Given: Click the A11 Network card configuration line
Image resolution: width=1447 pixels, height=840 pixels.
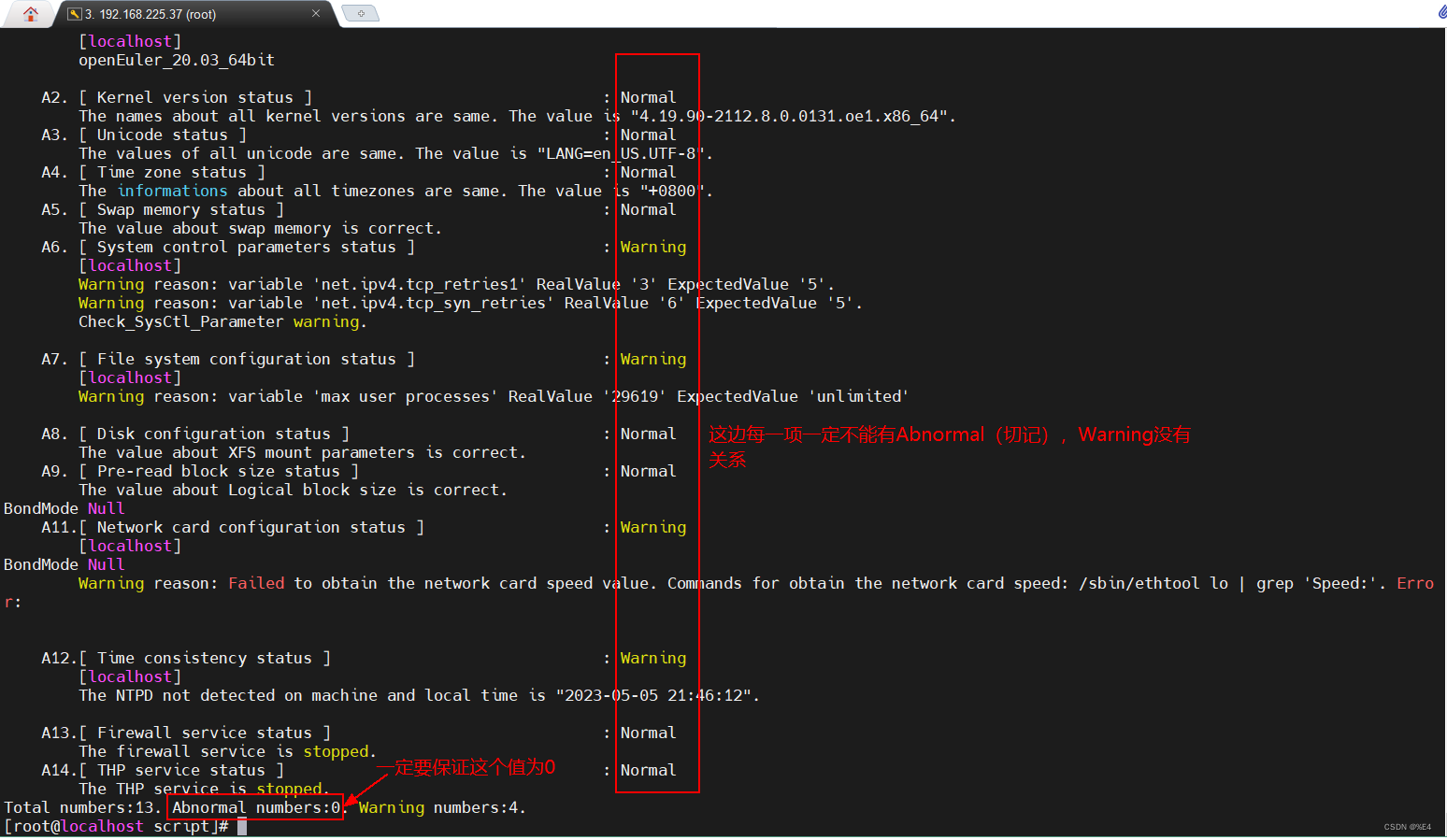Looking at the screenshot, I should (x=234, y=526).
